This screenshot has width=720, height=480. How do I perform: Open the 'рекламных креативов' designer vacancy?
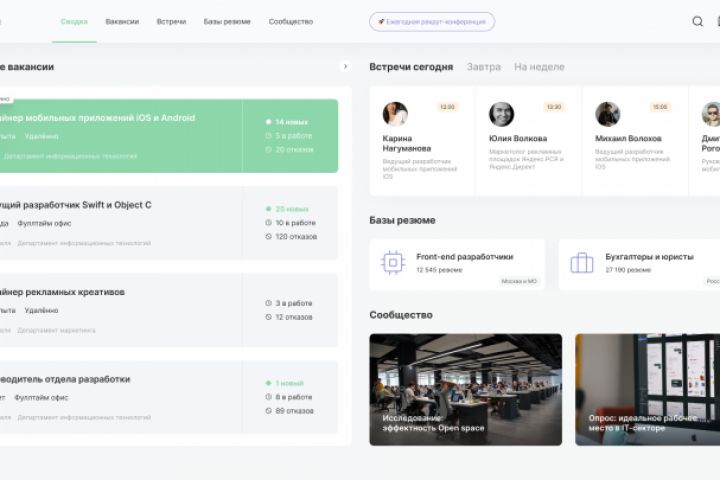[x=62, y=292]
